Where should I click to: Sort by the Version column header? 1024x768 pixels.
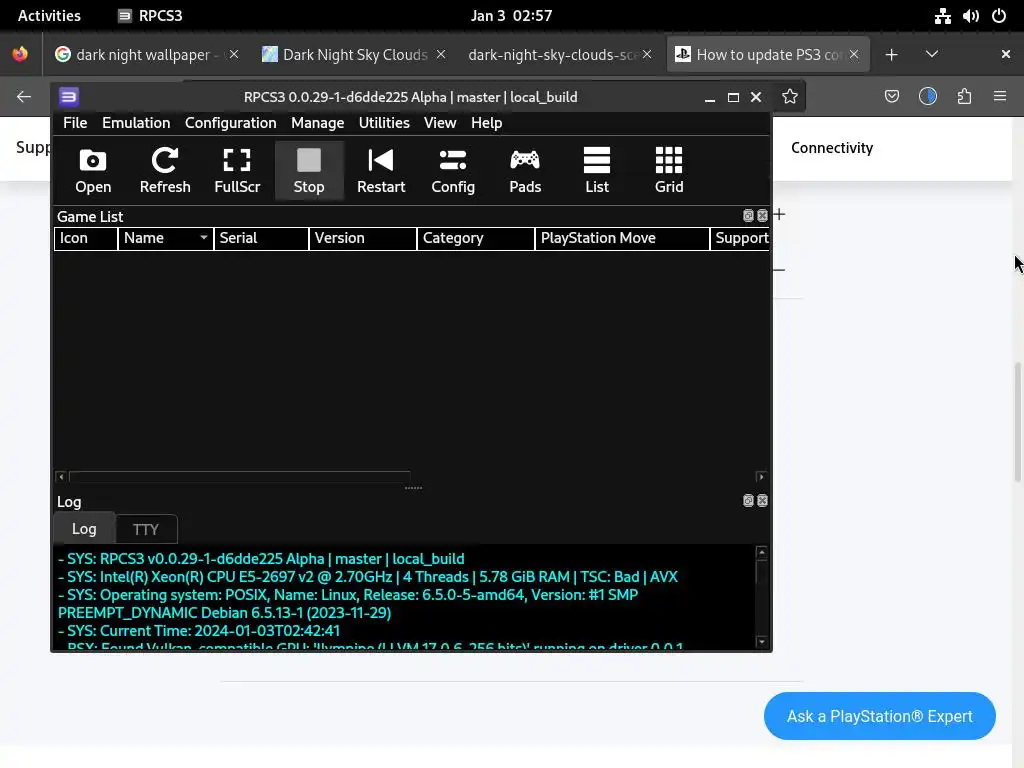coord(362,238)
